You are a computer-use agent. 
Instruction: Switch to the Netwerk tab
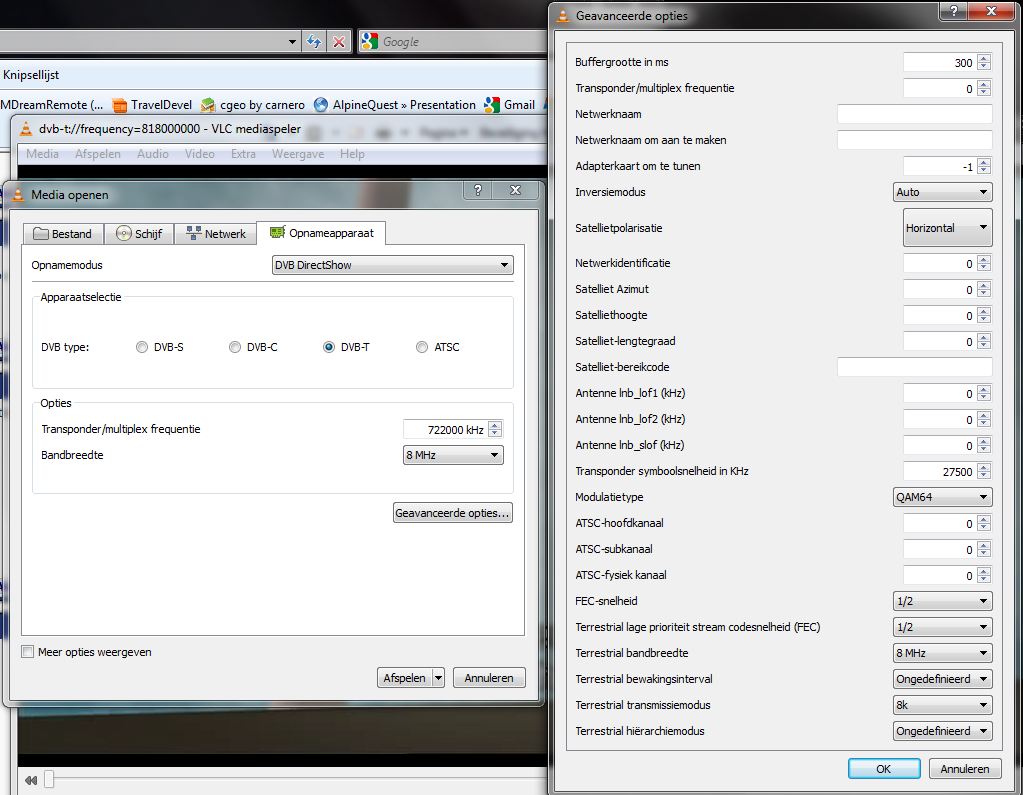tap(215, 234)
